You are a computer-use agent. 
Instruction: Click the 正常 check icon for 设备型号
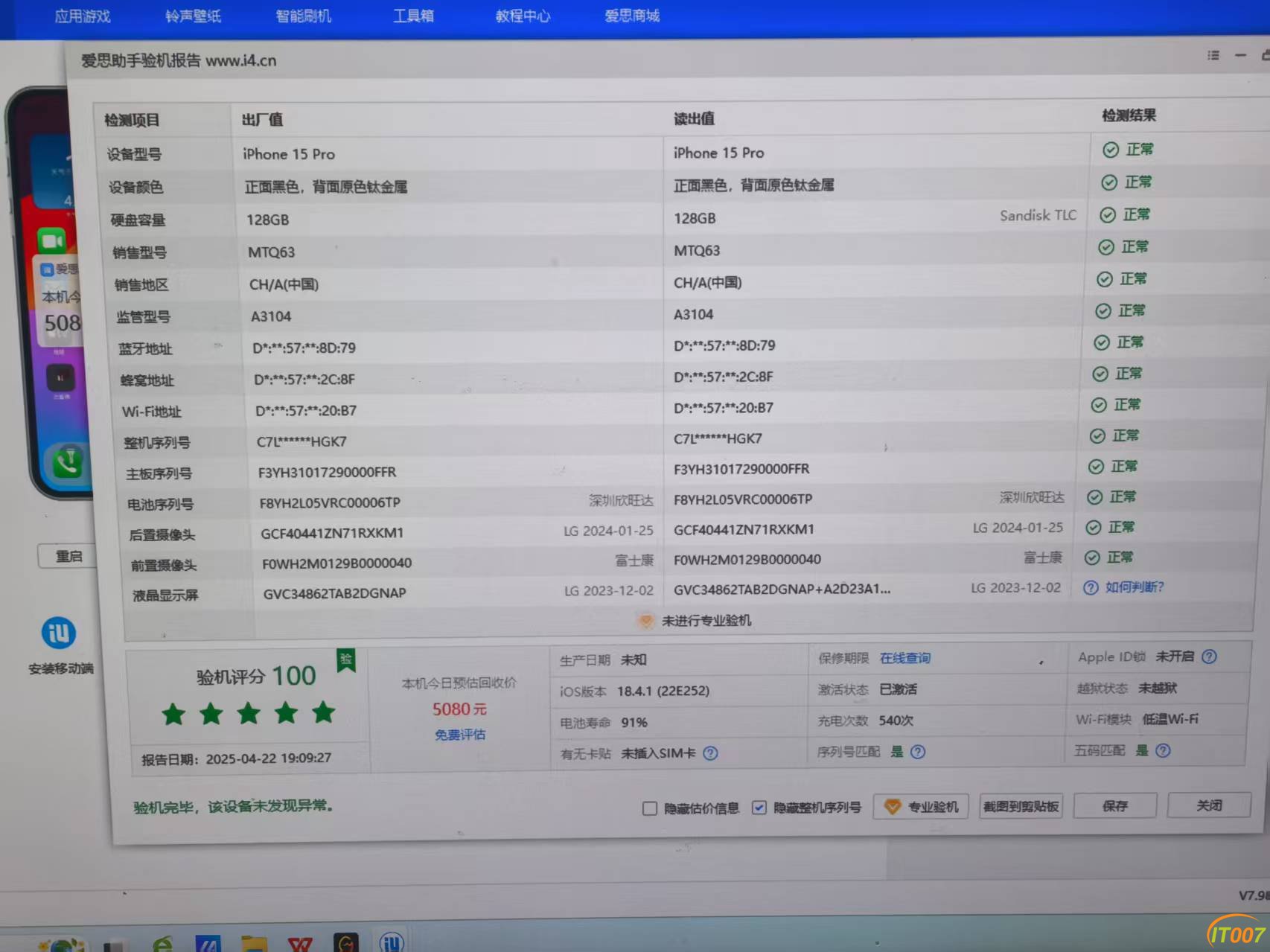pos(1110,150)
